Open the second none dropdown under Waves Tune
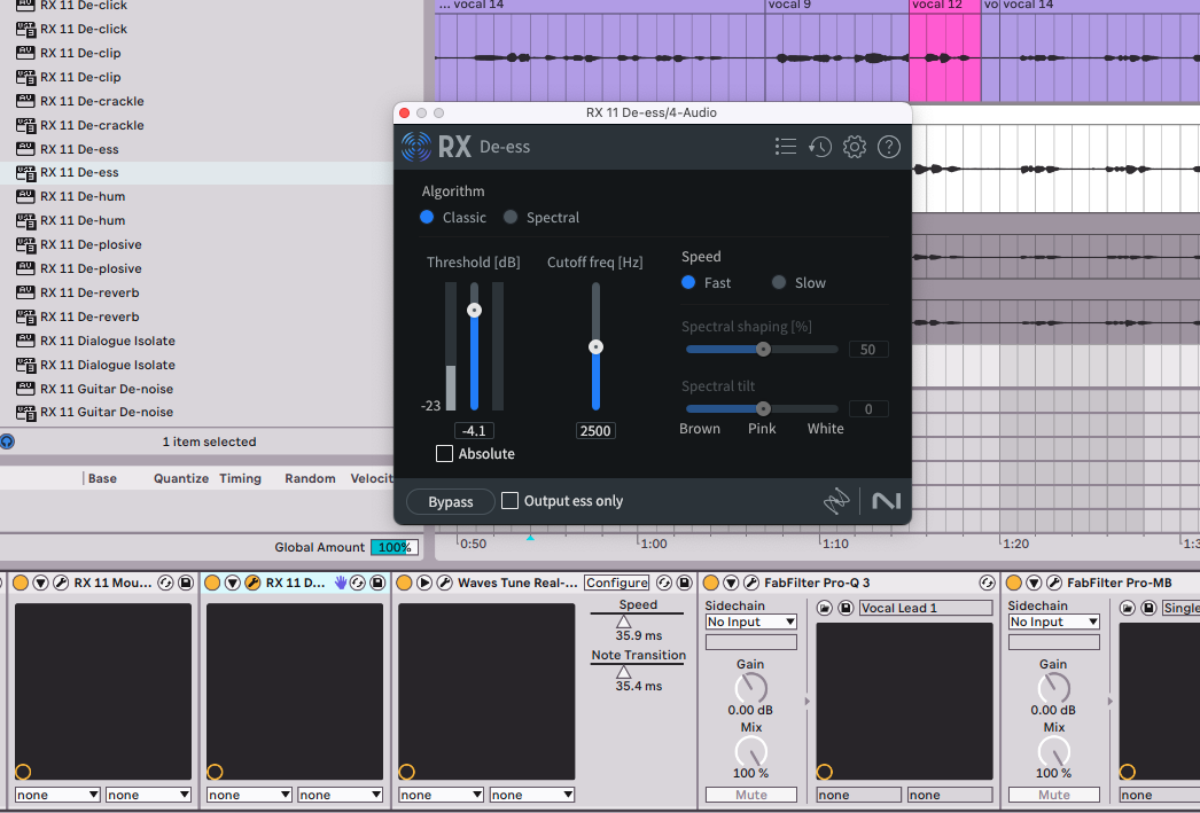The width and height of the screenshot is (1200, 813). click(x=532, y=795)
